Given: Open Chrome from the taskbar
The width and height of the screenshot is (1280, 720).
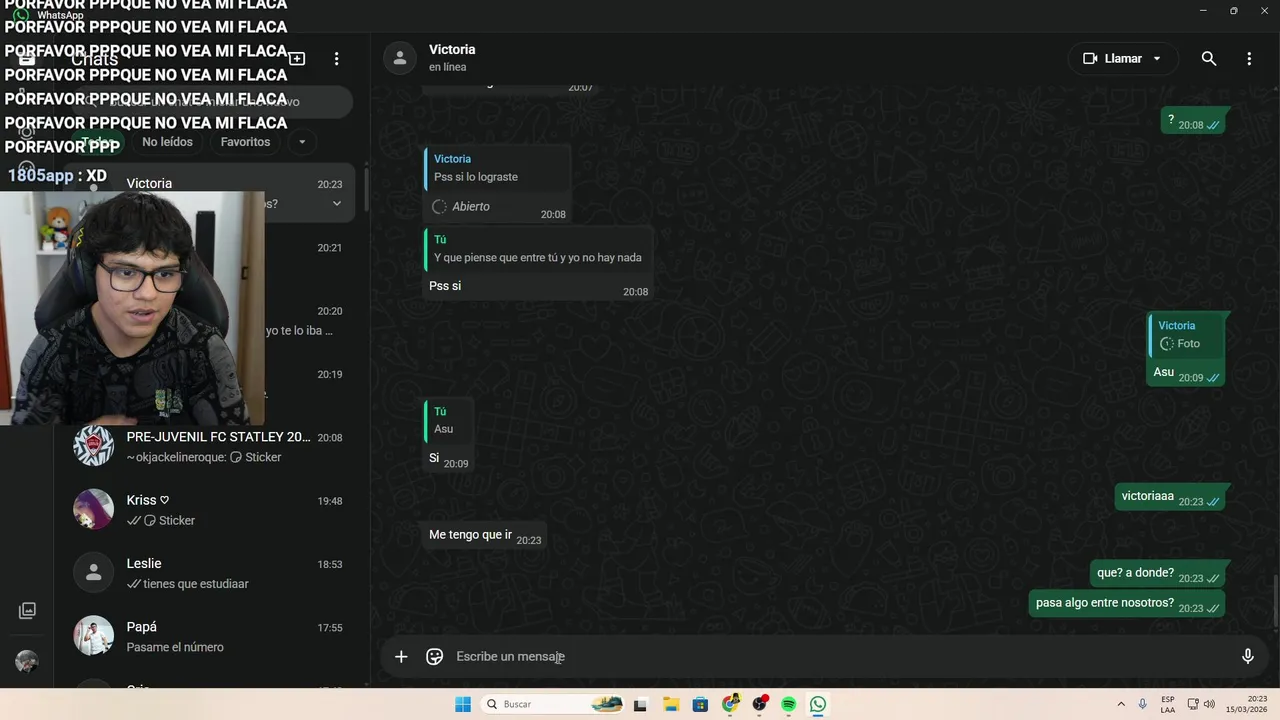Looking at the screenshot, I should 731,704.
